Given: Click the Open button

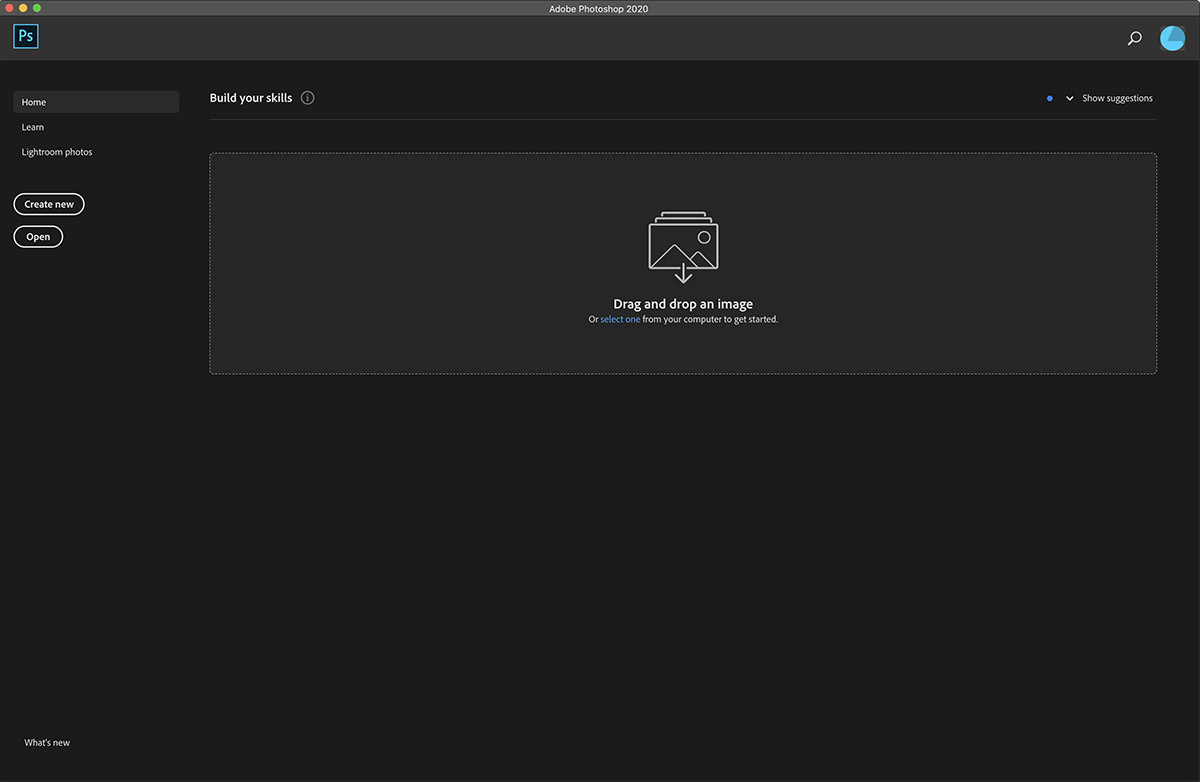Looking at the screenshot, I should 38,237.
